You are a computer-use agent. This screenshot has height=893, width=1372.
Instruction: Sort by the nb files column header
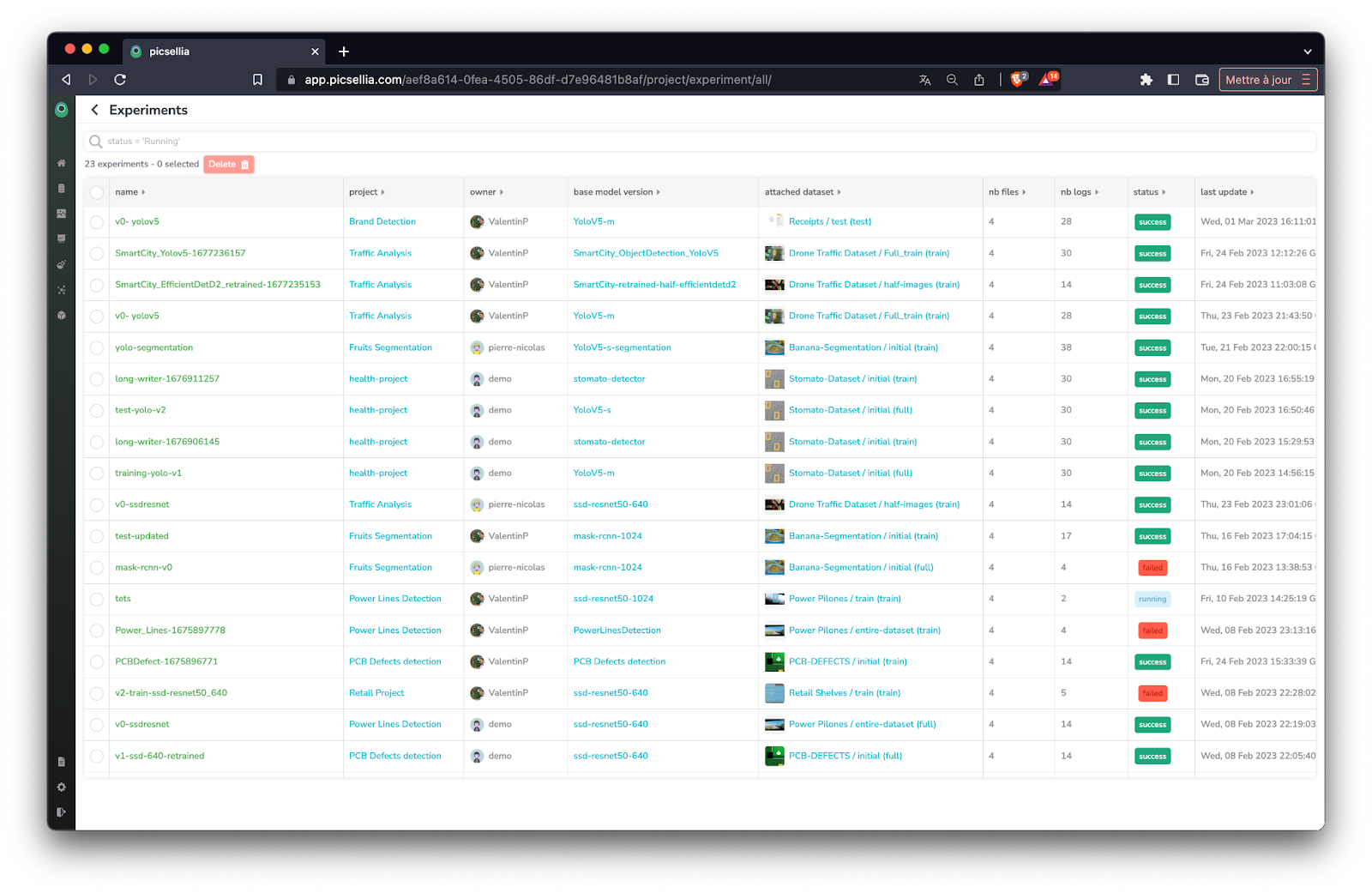coord(1008,192)
